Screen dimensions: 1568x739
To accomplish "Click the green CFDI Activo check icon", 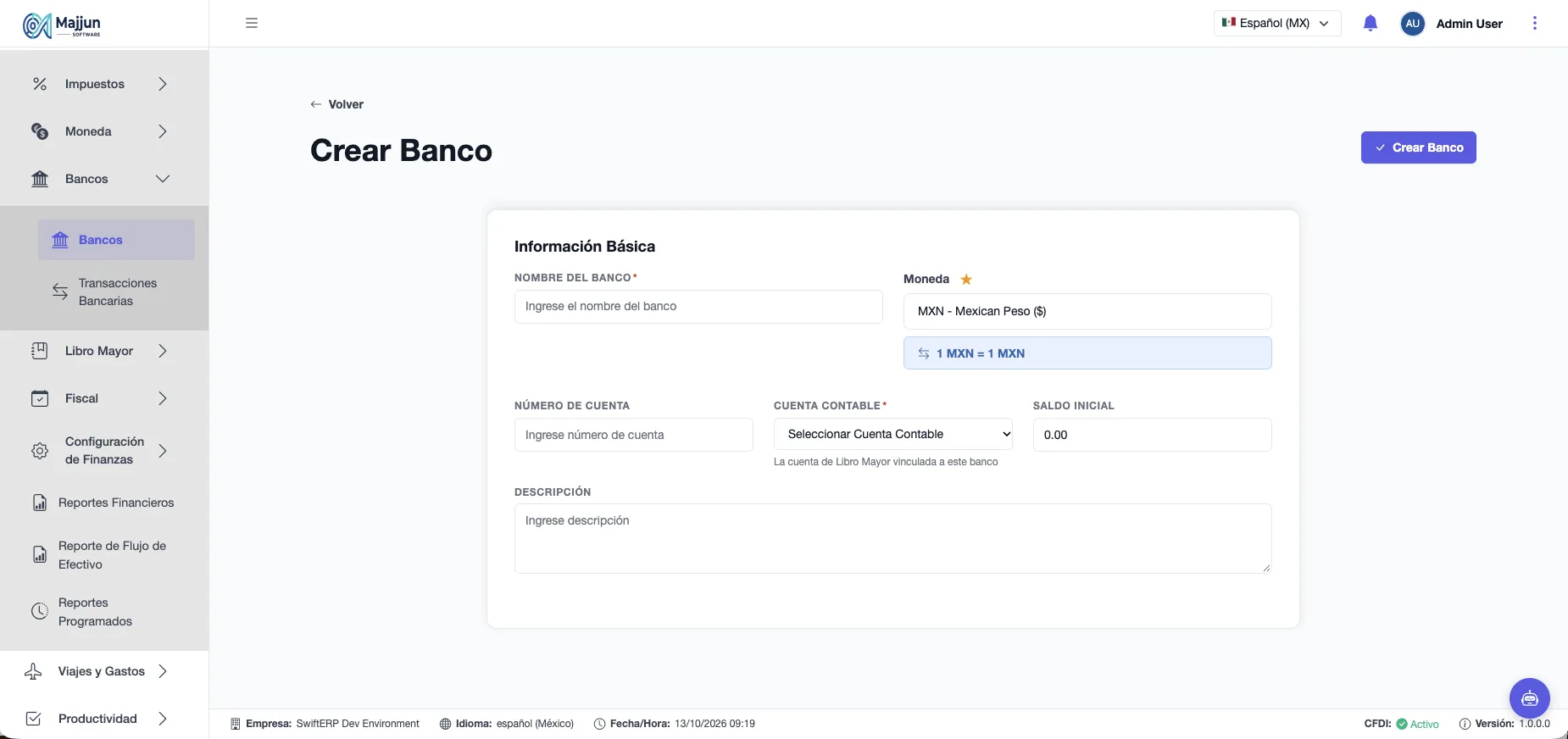I will tap(1402, 724).
